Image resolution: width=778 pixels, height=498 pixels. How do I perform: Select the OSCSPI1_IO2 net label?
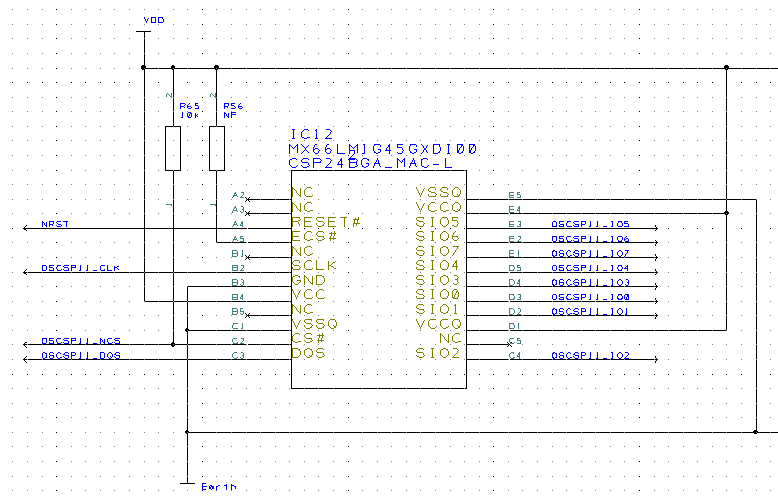click(x=590, y=356)
